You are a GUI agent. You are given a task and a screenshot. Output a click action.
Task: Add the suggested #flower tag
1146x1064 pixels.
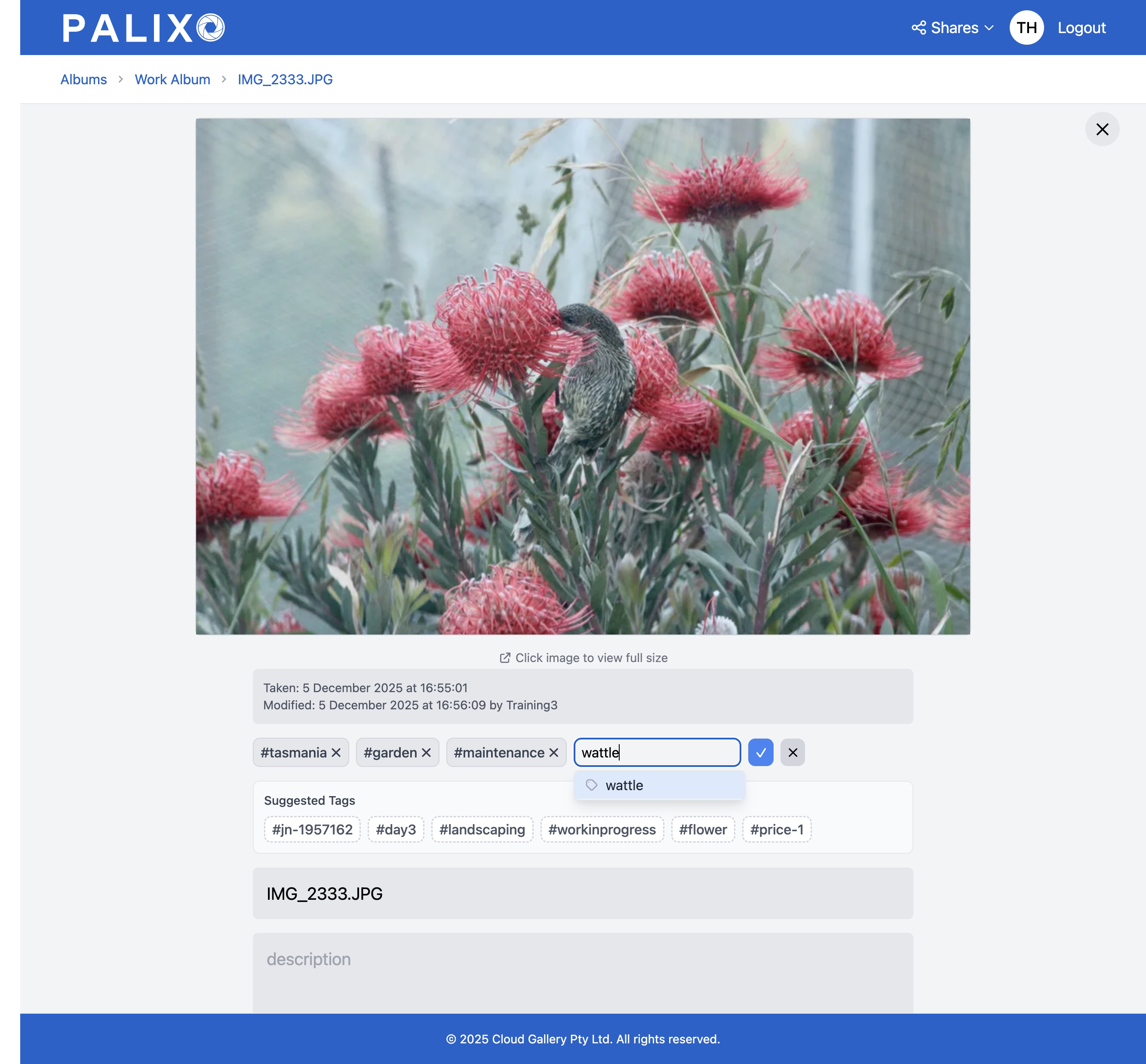click(703, 829)
